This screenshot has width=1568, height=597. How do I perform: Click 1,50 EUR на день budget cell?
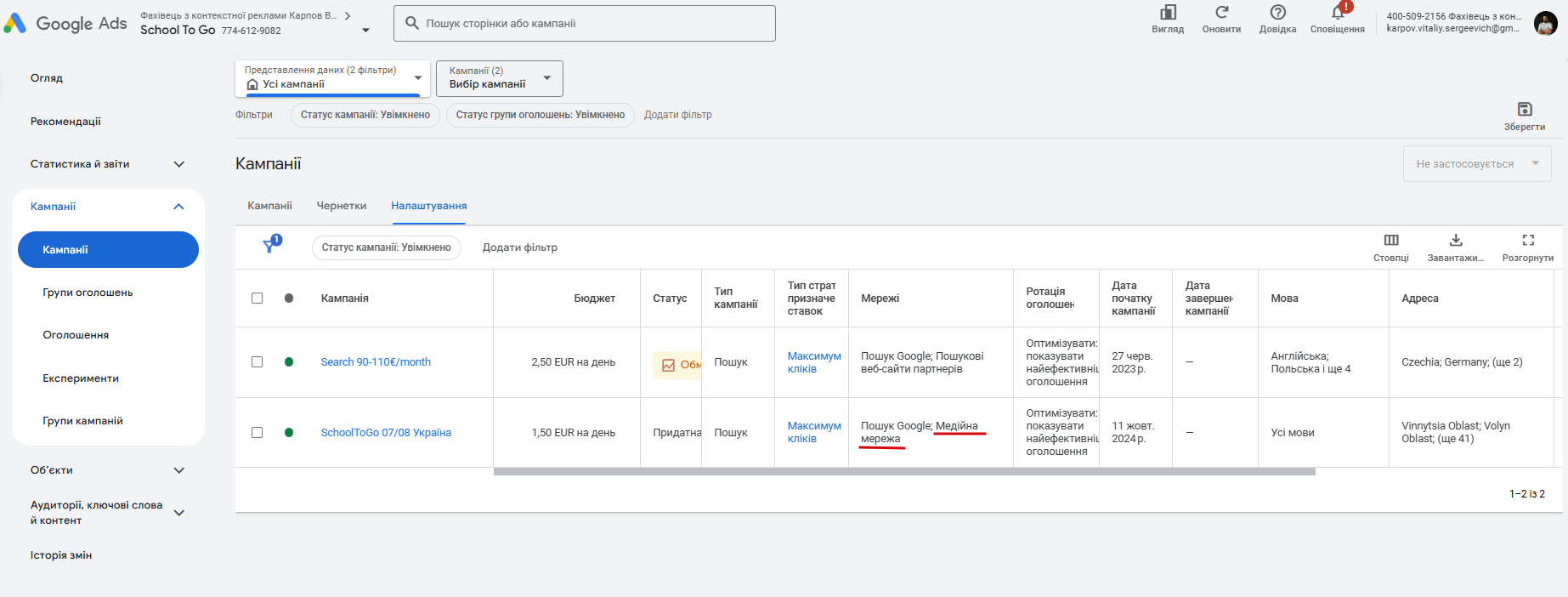574,433
